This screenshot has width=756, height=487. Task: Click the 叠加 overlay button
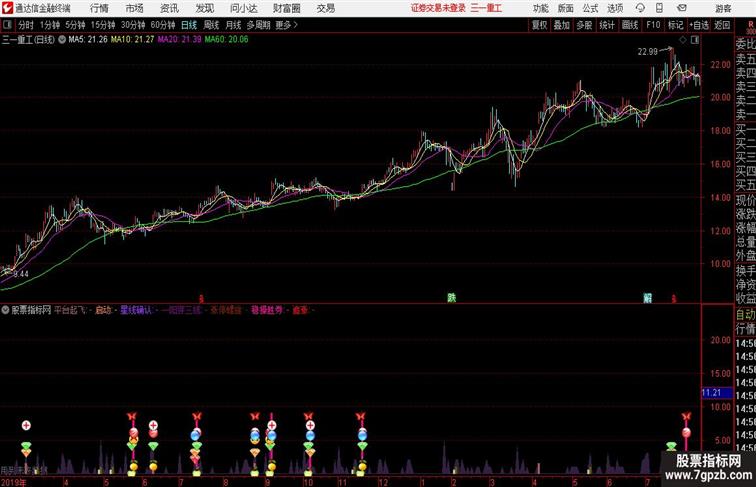pos(562,25)
